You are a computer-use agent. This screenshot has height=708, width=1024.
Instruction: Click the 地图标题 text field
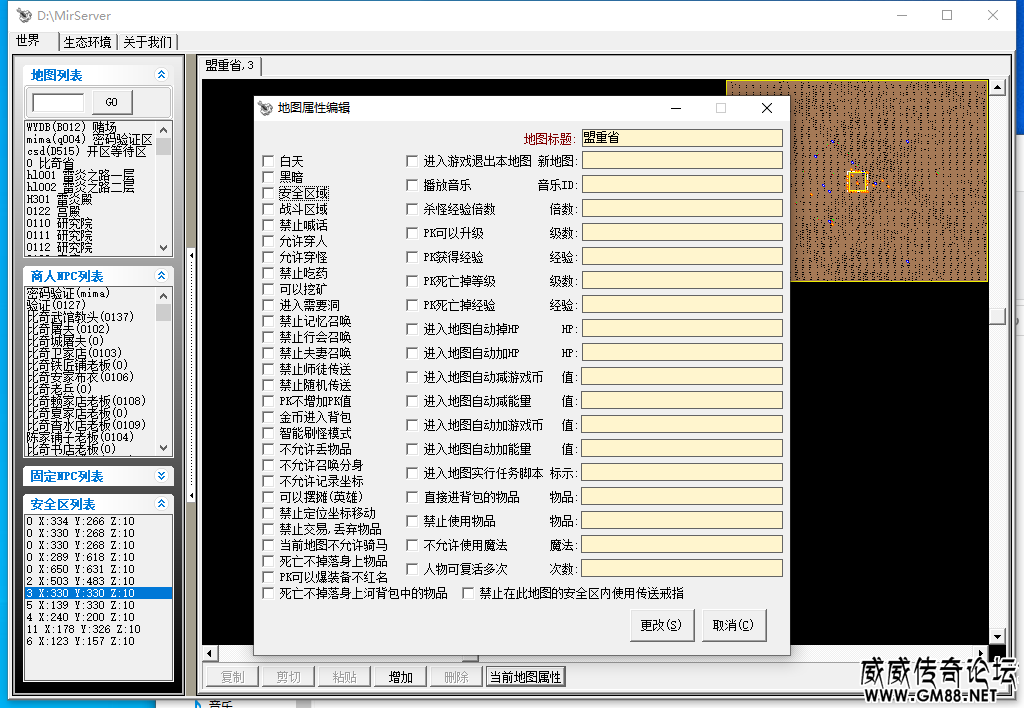click(682, 137)
